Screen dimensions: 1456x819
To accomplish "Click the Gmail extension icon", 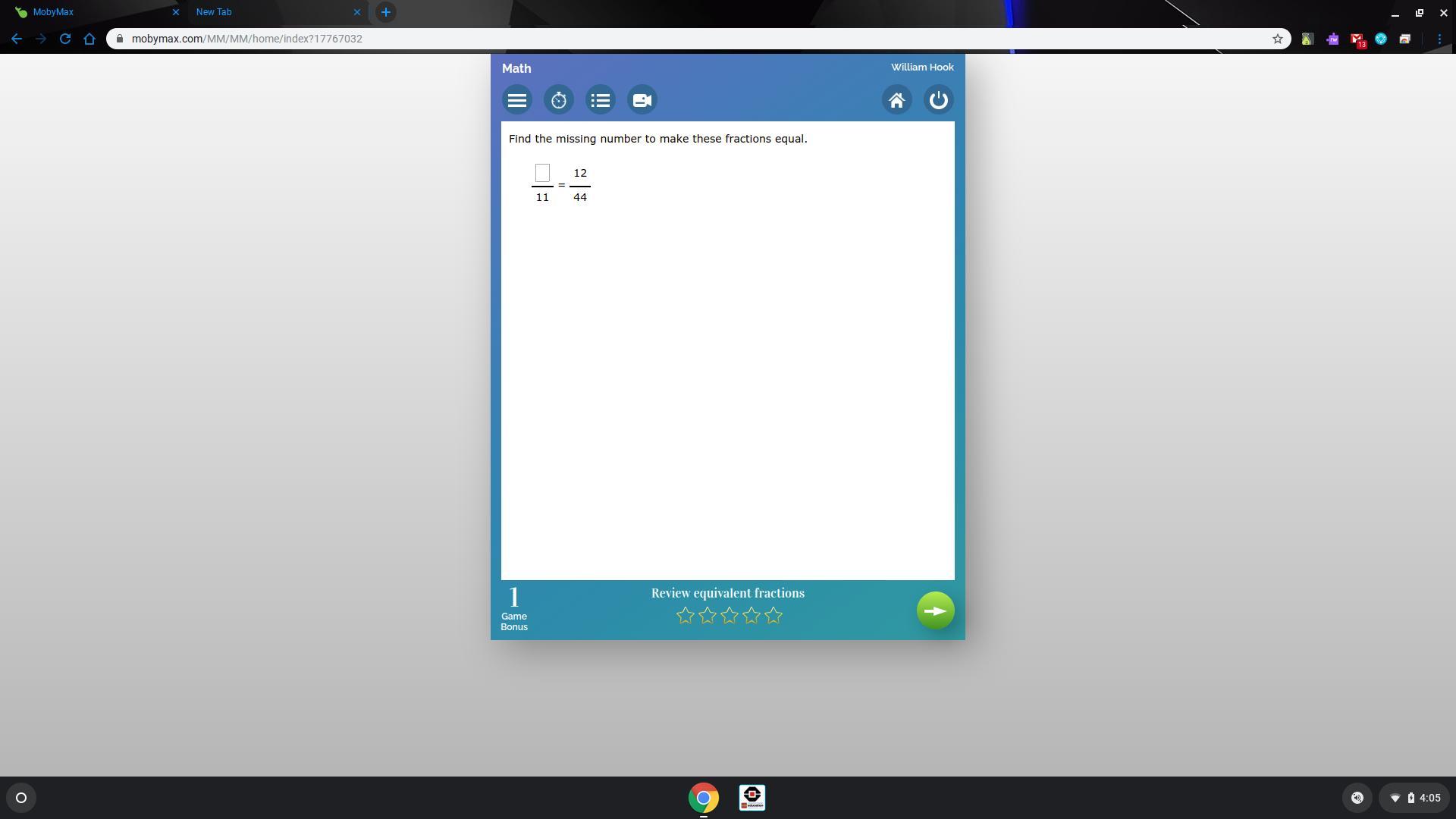I will pos(1357,39).
